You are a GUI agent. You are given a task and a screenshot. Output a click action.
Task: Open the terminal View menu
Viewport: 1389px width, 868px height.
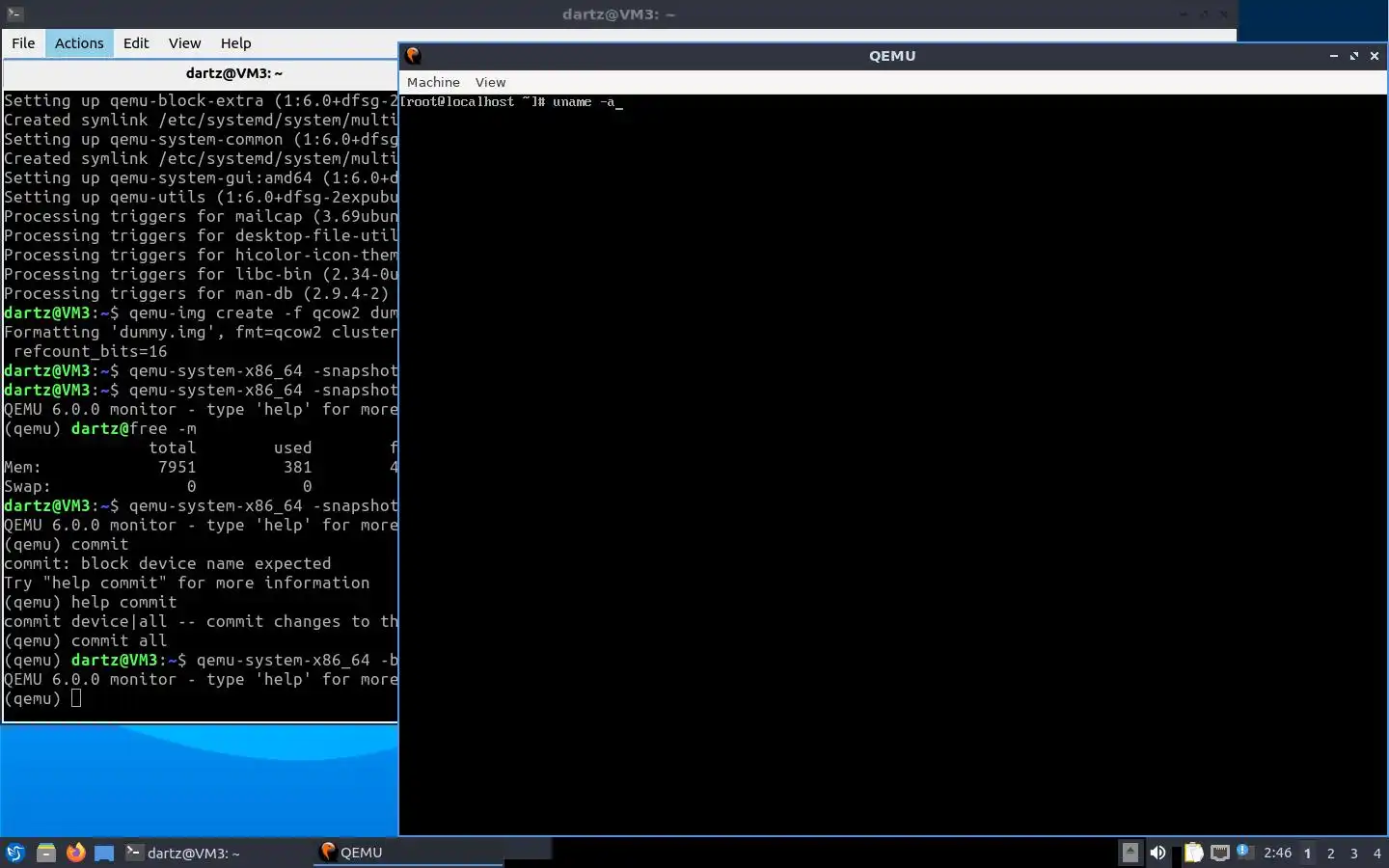184,43
